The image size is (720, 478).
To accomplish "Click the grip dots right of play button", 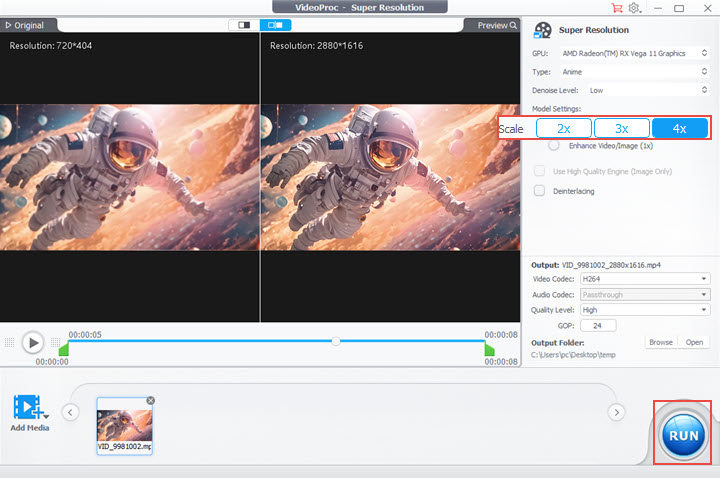I will tap(56, 343).
